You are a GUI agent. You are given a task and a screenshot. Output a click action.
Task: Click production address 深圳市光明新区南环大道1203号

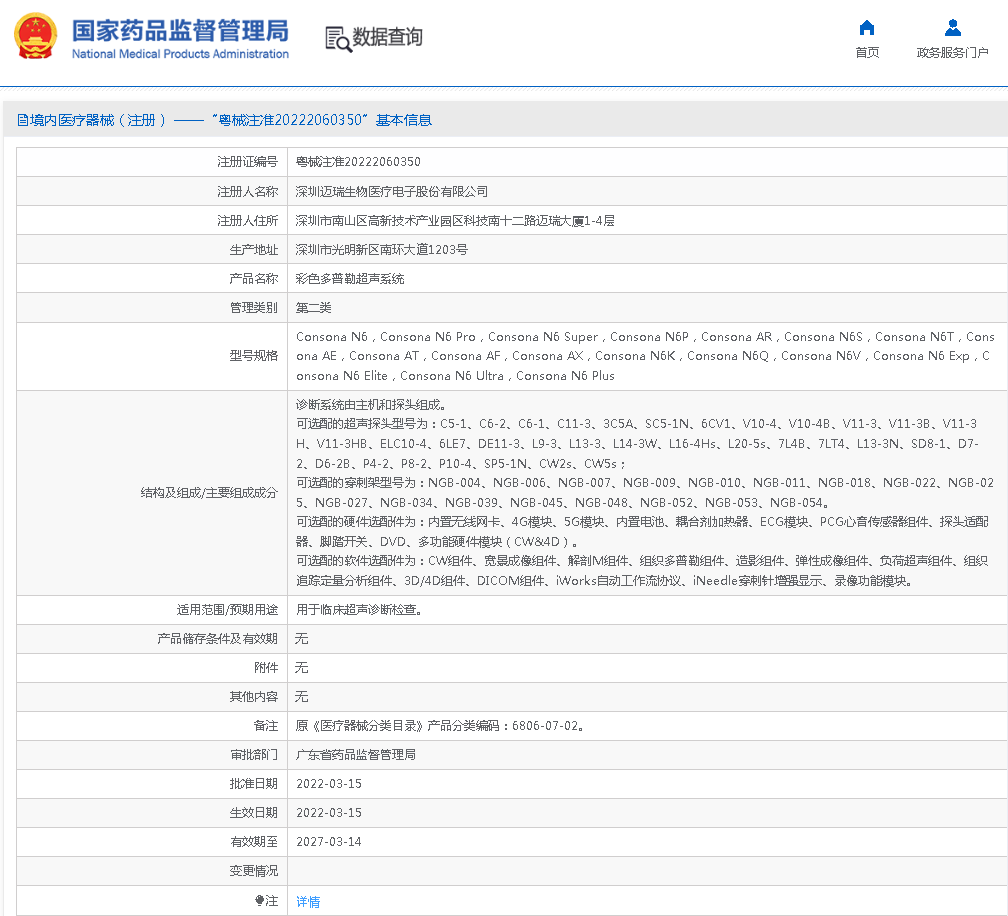(382, 249)
